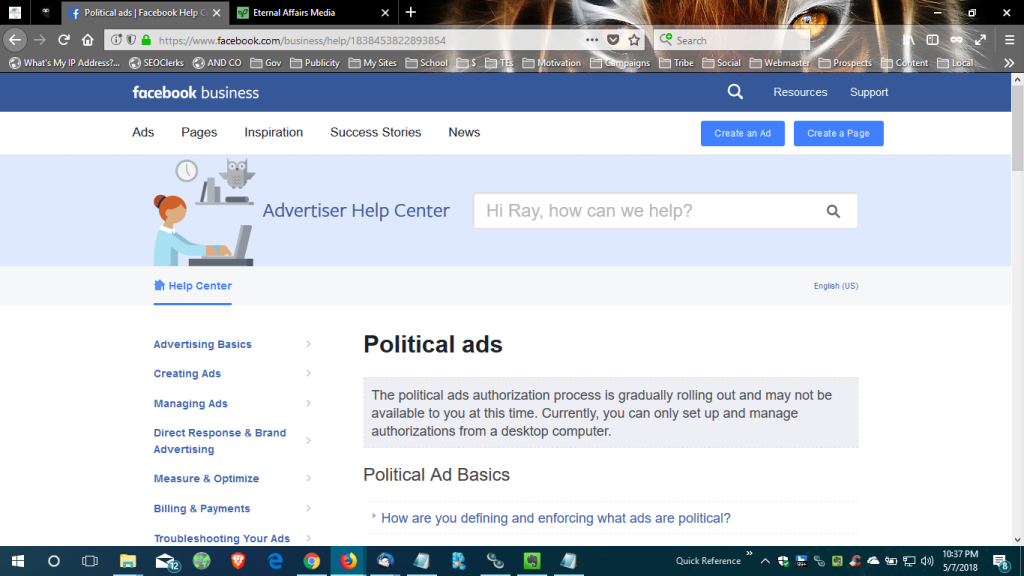Click the Firefox reload page icon
Viewport: 1024px width, 576px height.
pyautogui.click(x=64, y=40)
